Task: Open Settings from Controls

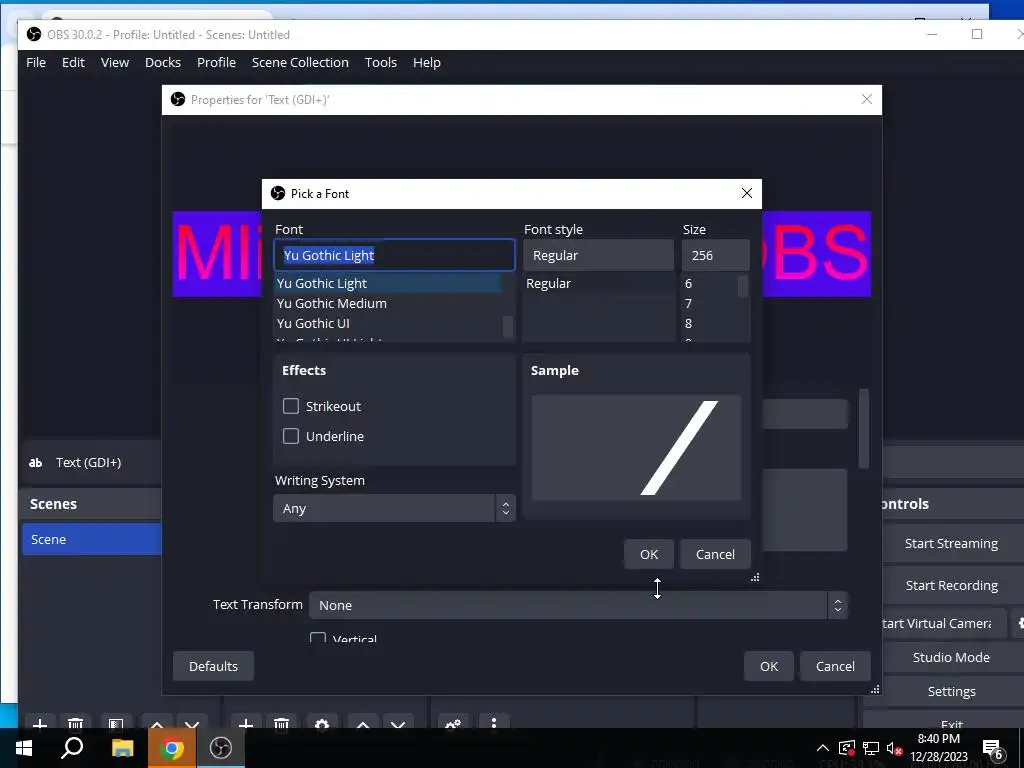Action: click(951, 691)
